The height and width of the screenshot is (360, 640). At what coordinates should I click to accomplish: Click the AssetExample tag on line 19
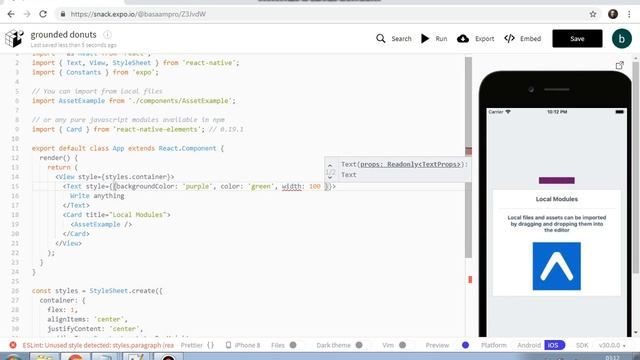101,224
